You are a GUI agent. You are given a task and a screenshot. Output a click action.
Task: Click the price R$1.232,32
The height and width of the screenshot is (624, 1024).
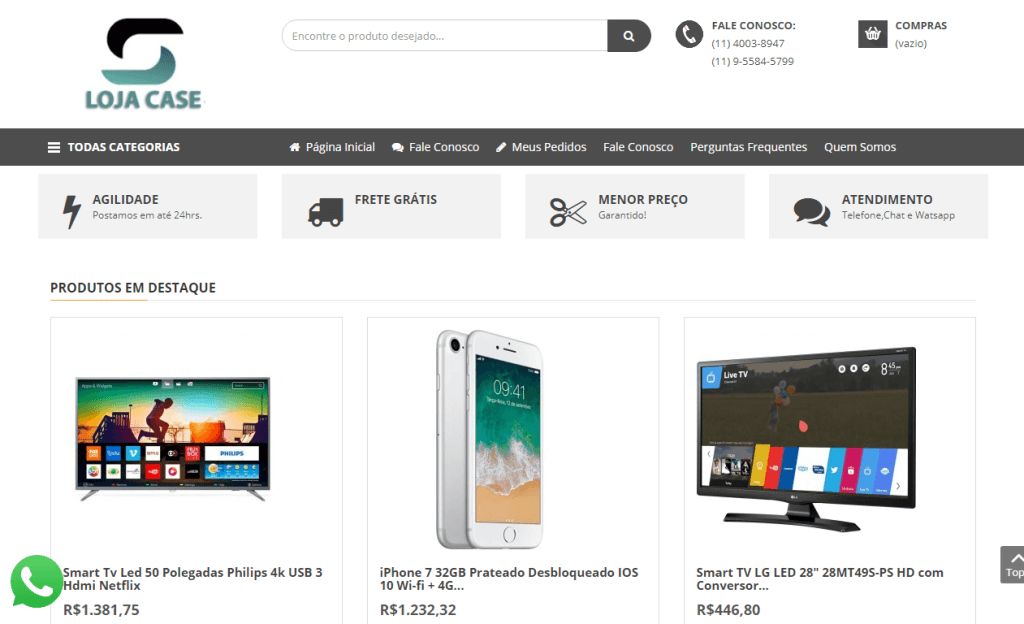[418, 610]
